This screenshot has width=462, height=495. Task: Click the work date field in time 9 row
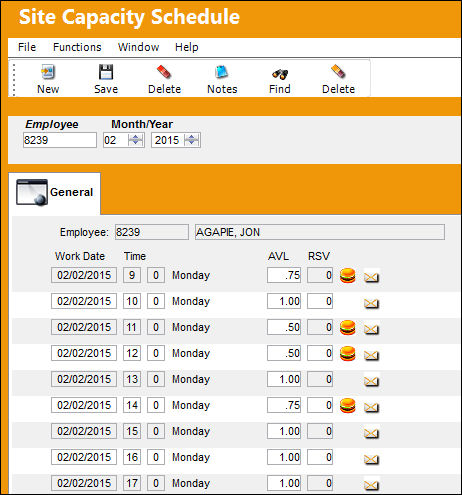84,275
